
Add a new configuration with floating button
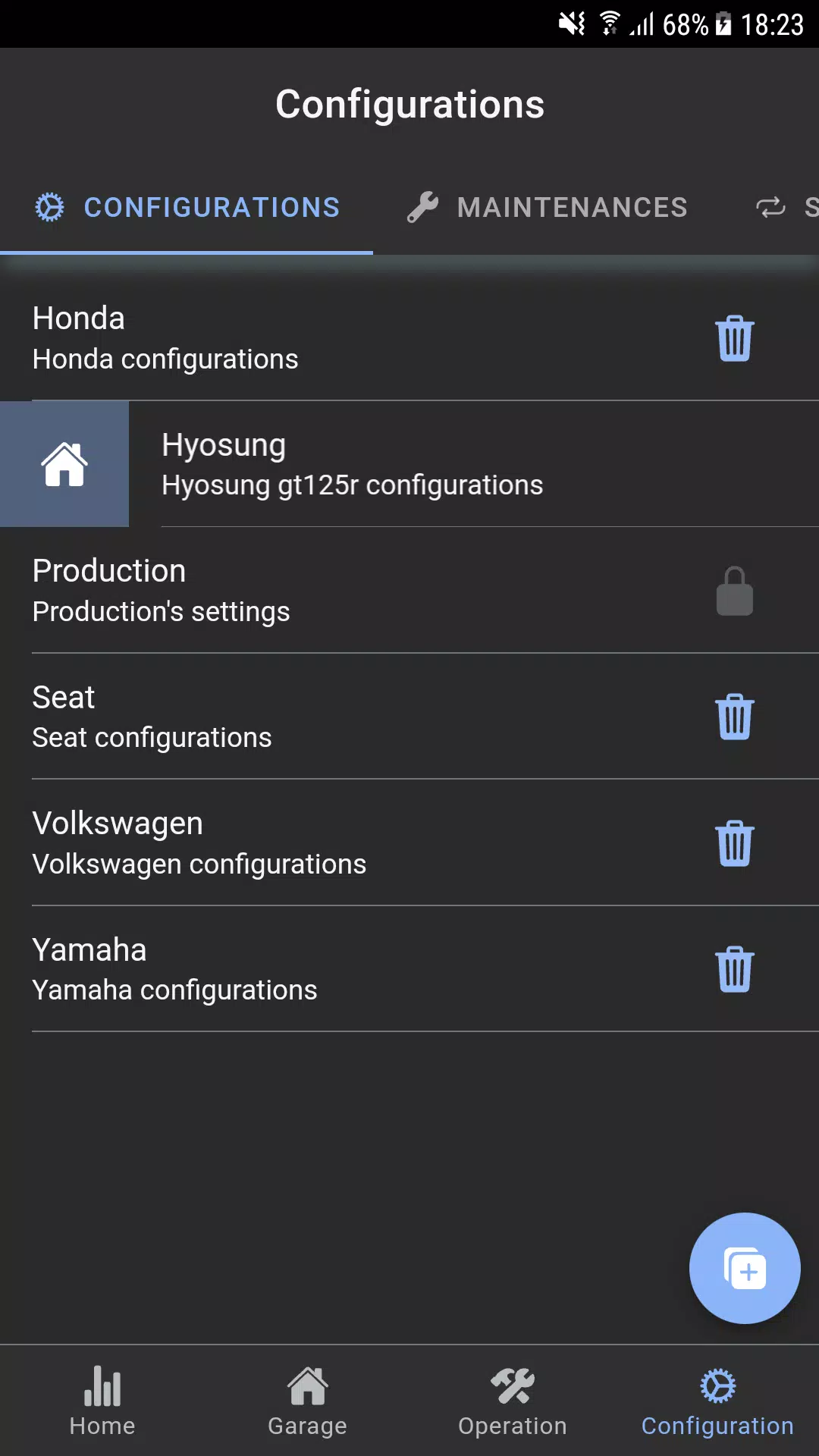click(745, 1268)
